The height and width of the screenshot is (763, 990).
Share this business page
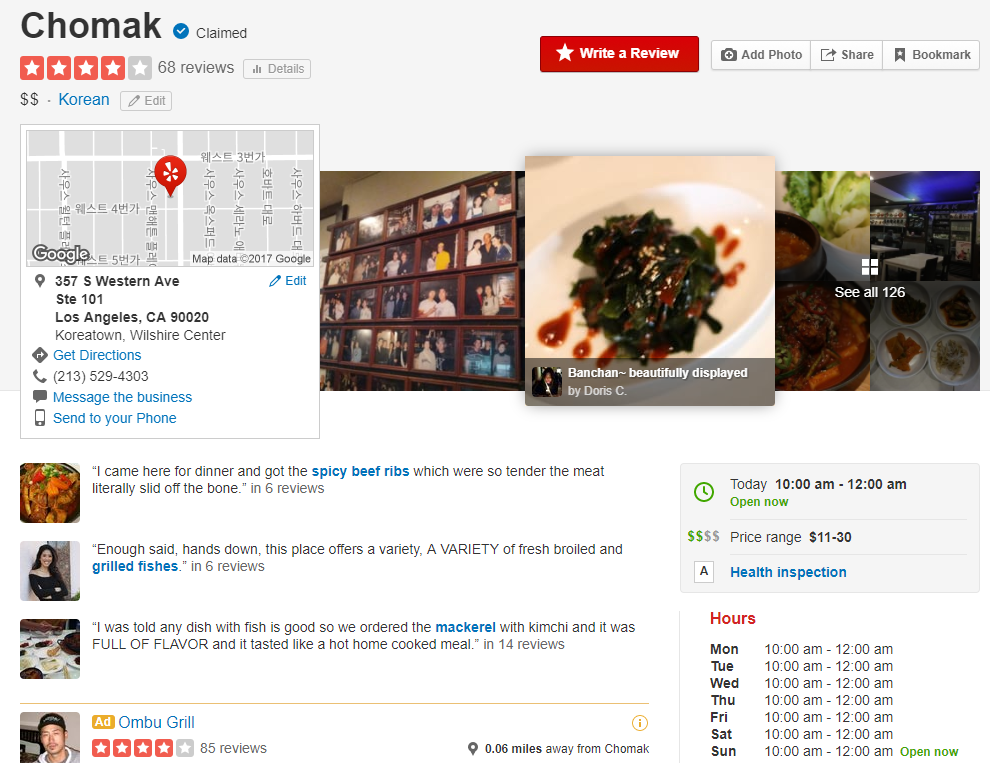[x=847, y=55]
